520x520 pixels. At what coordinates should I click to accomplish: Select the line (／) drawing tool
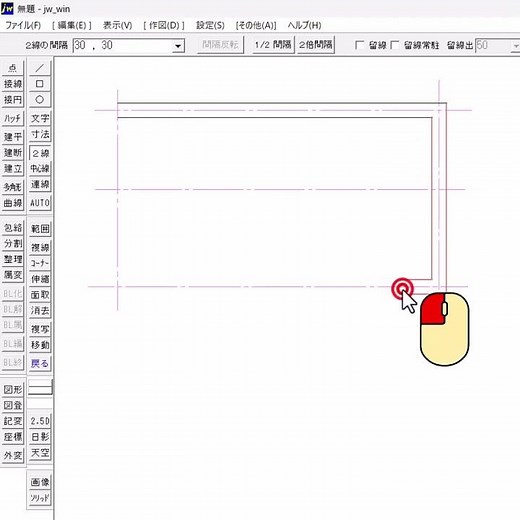click(x=40, y=68)
